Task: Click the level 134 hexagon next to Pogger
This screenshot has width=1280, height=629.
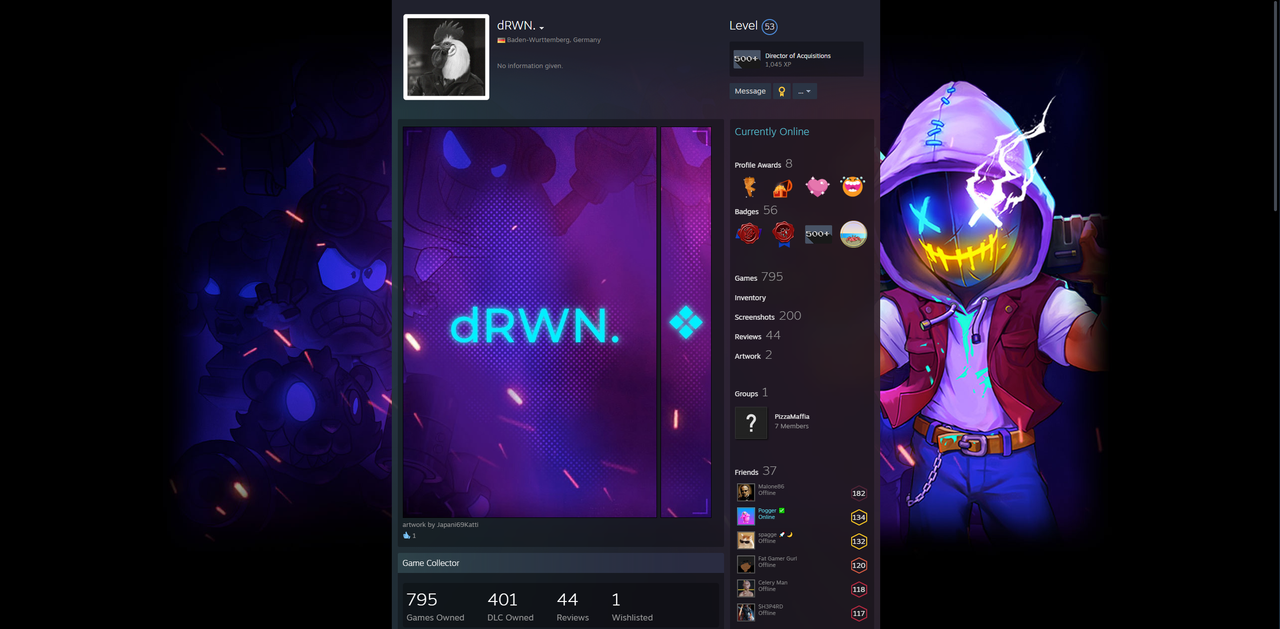Action: [x=858, y=517]
